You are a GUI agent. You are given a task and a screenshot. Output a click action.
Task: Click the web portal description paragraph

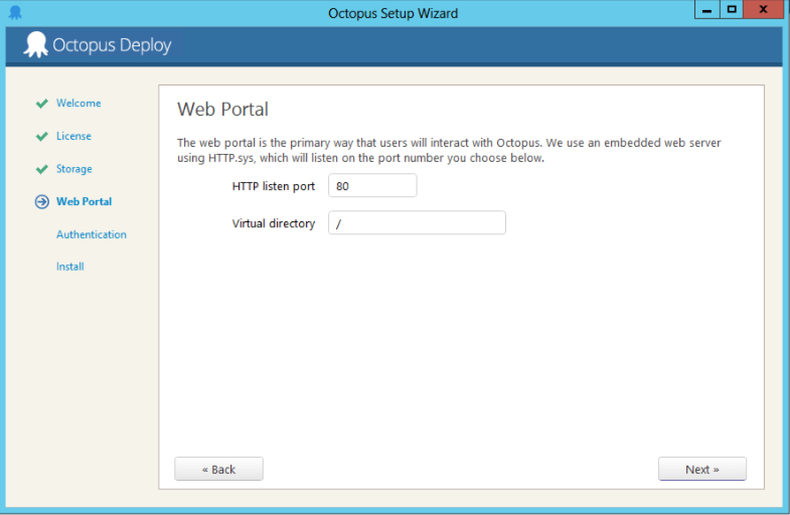tap(449, 150)
